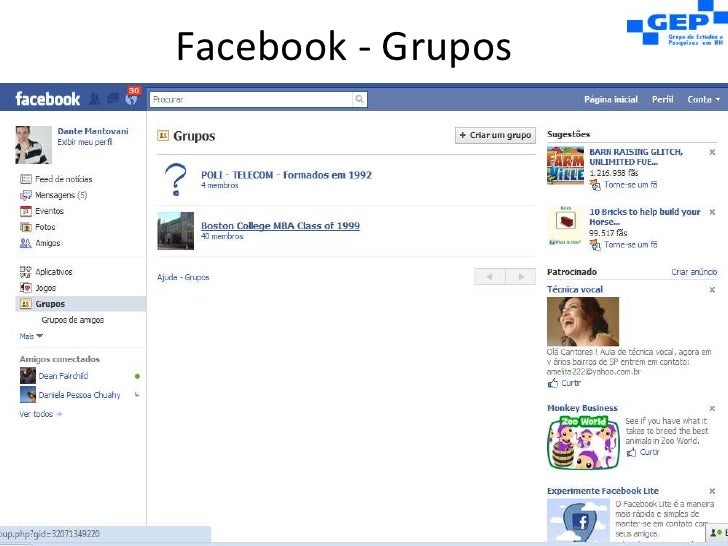
Task: Open Jogos in sidebar
Action: 46,288
